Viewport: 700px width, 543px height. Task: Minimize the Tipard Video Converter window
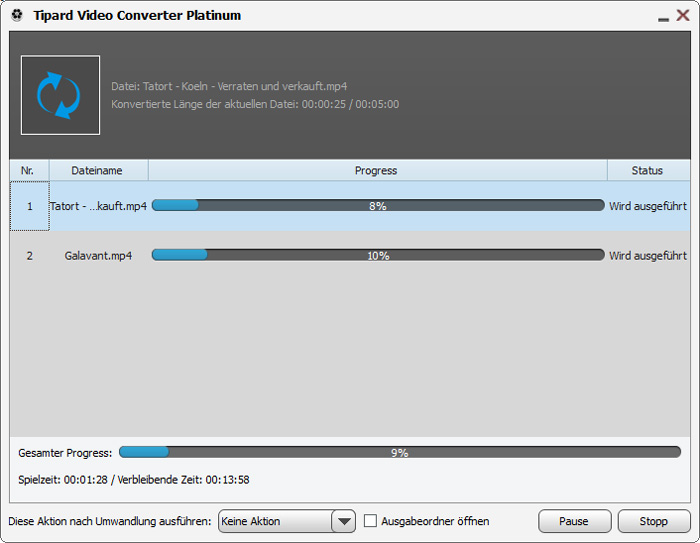[663, 19]
